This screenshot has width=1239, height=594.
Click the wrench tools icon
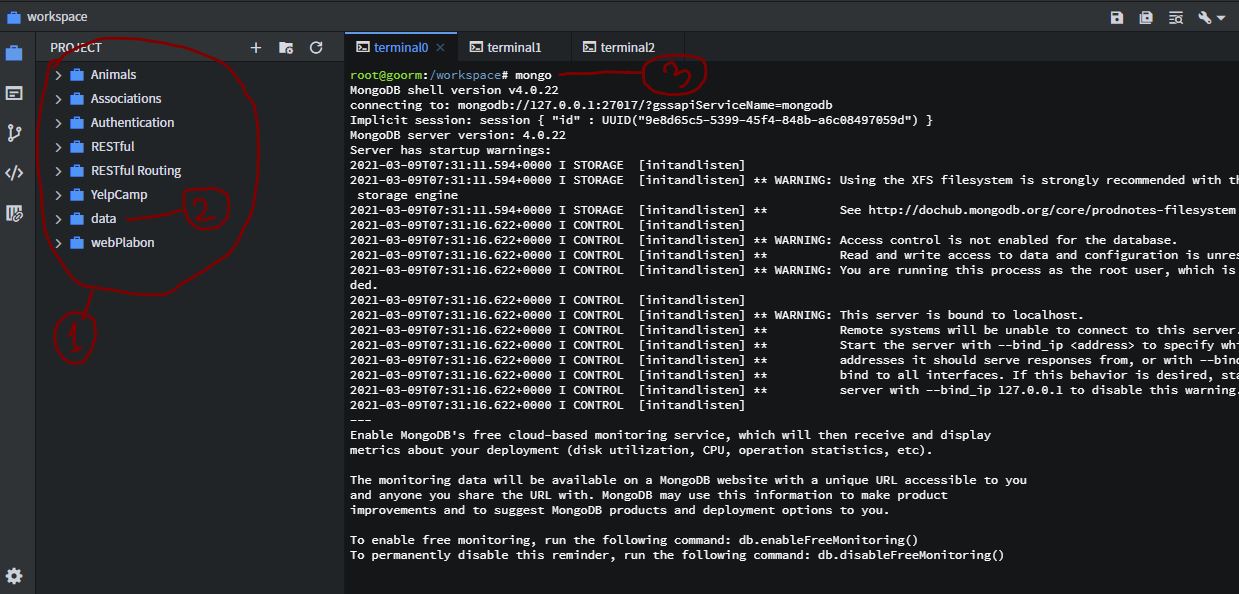pyautogui.click(x=1204, y=17)
